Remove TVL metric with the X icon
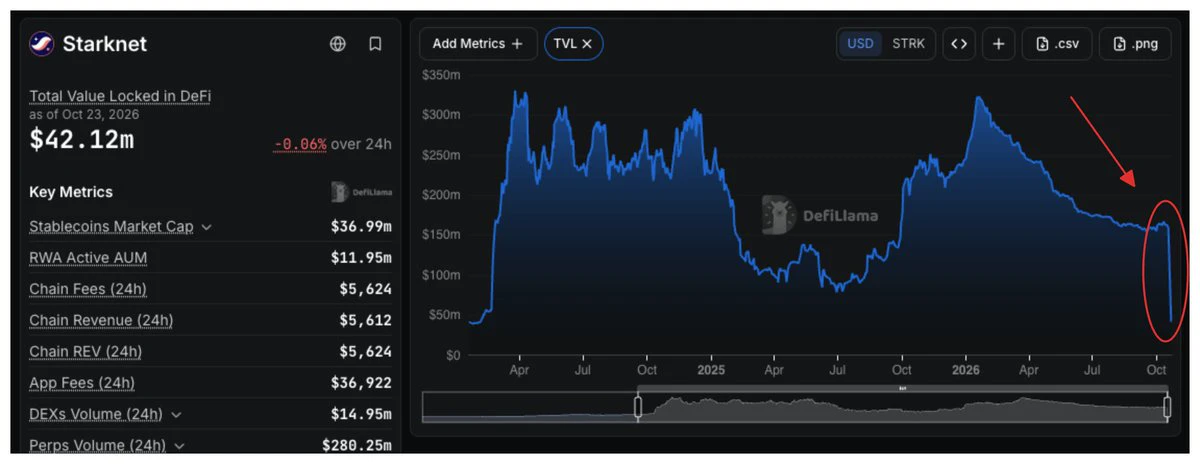Viewport: 1200px width, 464px height. point(587,44)
